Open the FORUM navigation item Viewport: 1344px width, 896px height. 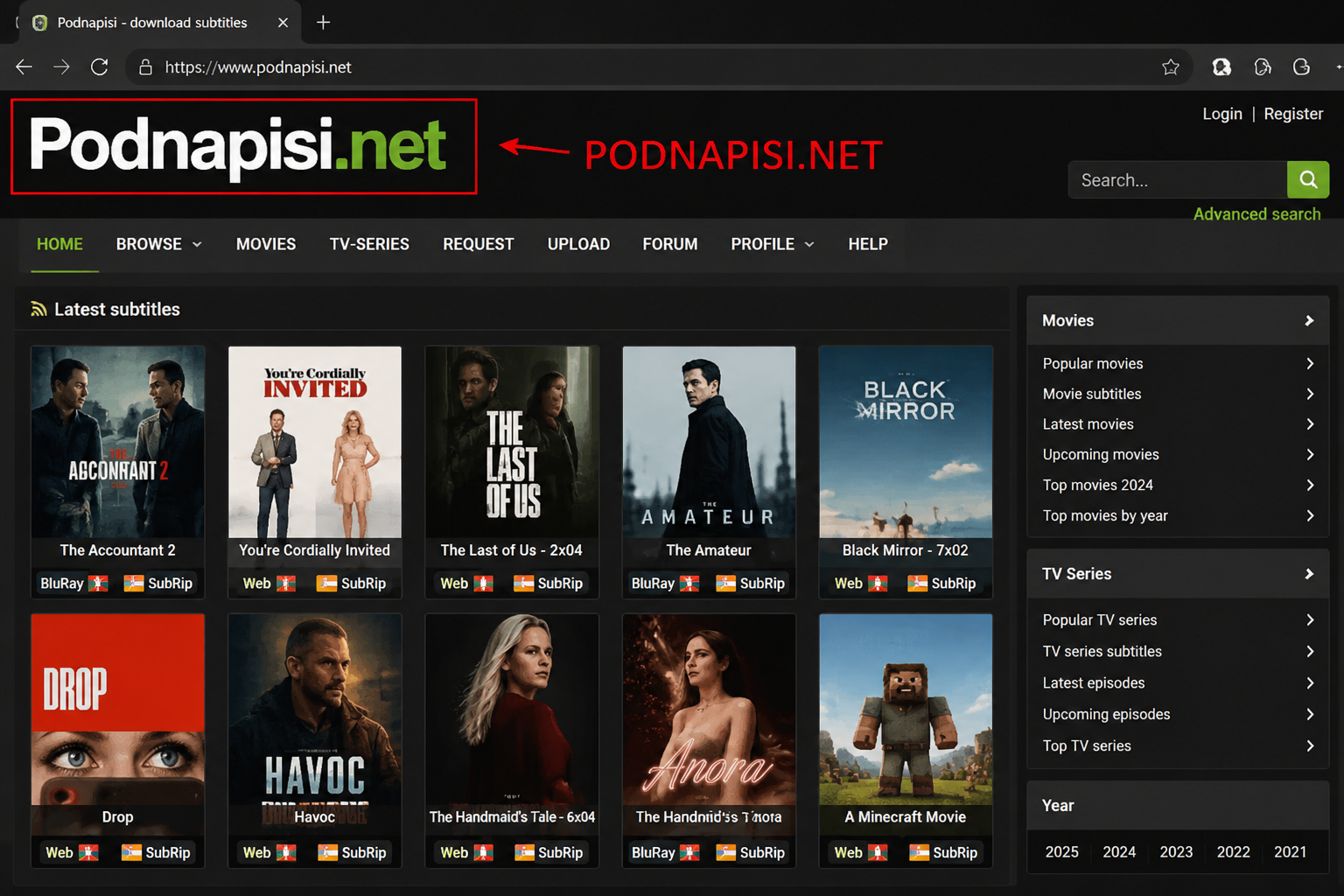(x=670, y=244)
